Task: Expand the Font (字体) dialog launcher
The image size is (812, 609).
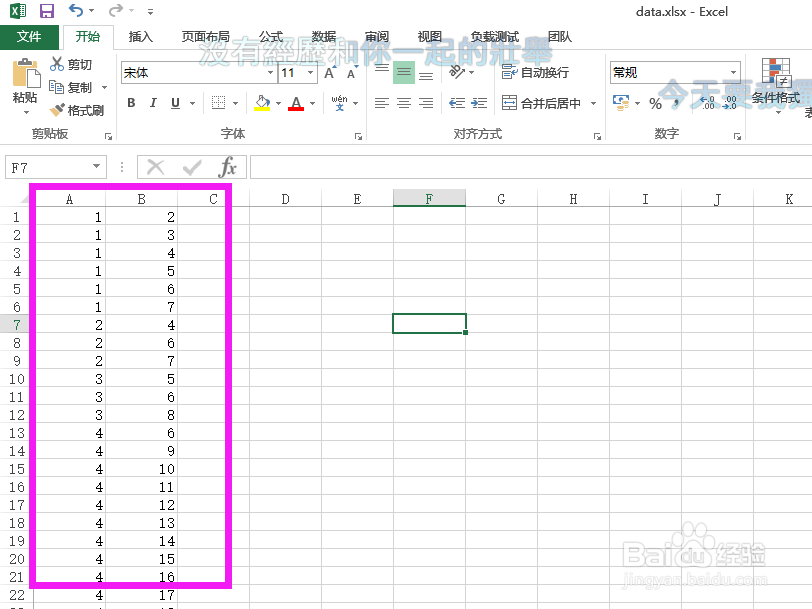Action: coord(358,136)
